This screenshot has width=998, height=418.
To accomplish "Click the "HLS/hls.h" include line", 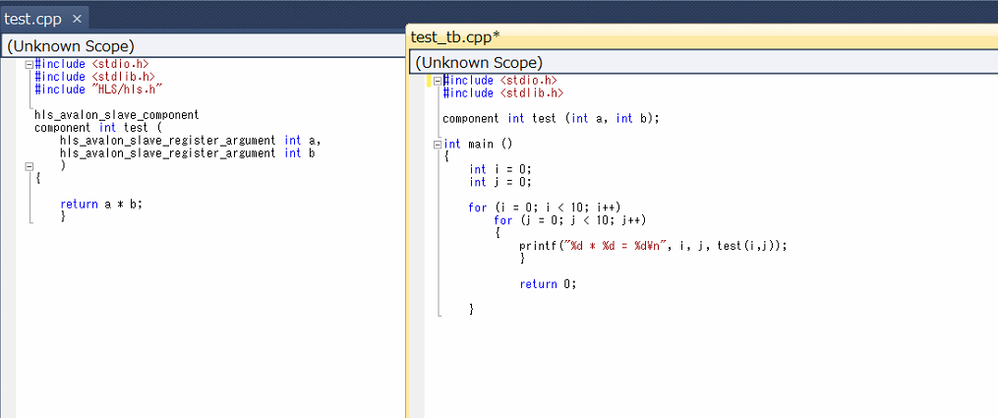I will 98,89.
